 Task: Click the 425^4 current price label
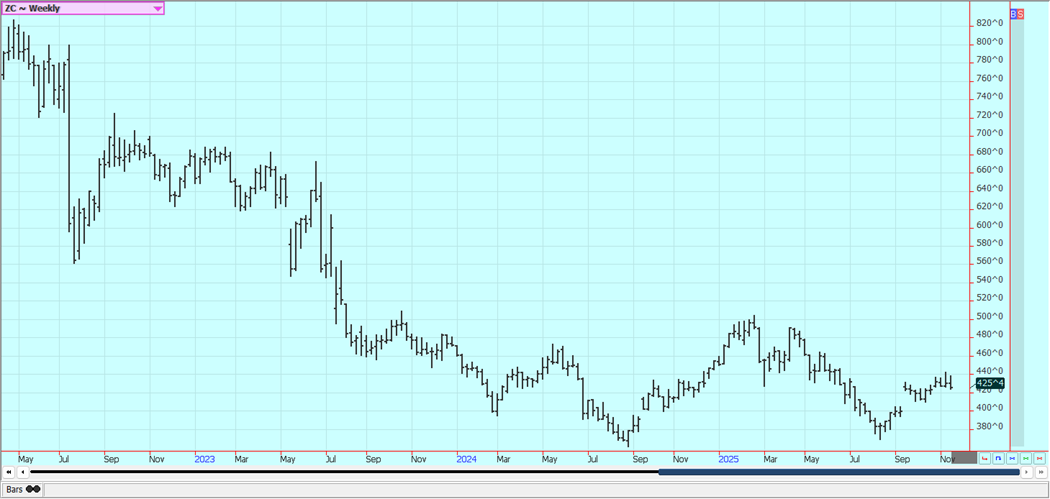[x=989, y=383]
